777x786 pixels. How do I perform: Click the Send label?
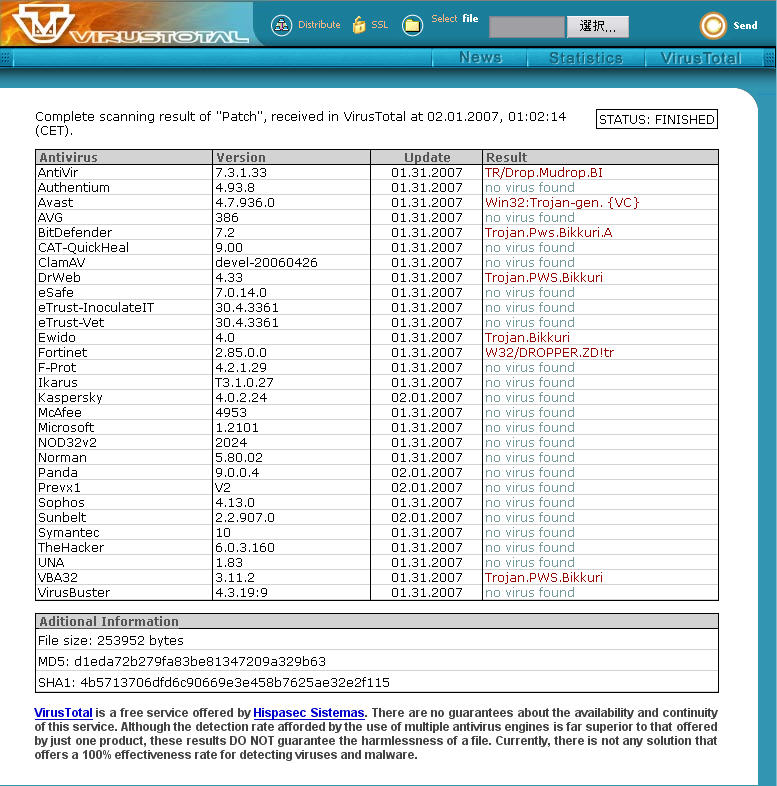745,26
